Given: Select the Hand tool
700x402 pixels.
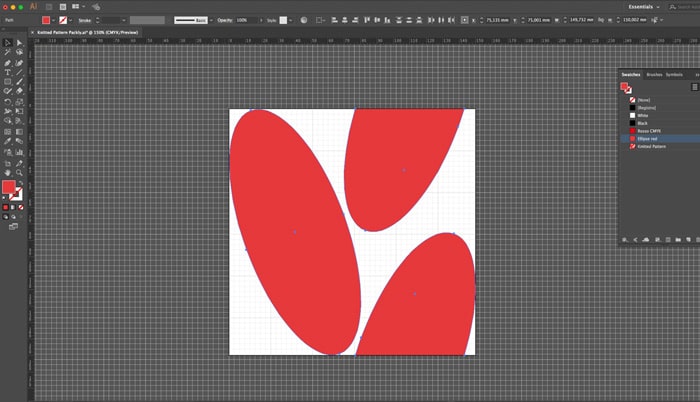Looking at the screenshot, I should (8, 173).
